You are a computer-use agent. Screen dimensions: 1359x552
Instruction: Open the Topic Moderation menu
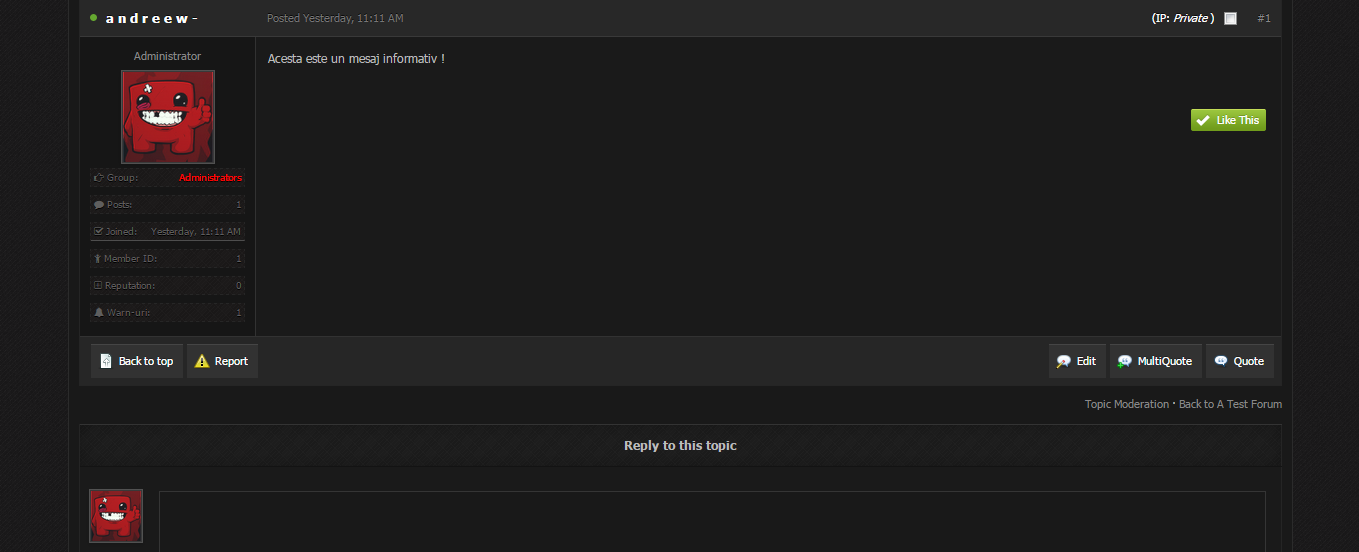[1126, 404]
